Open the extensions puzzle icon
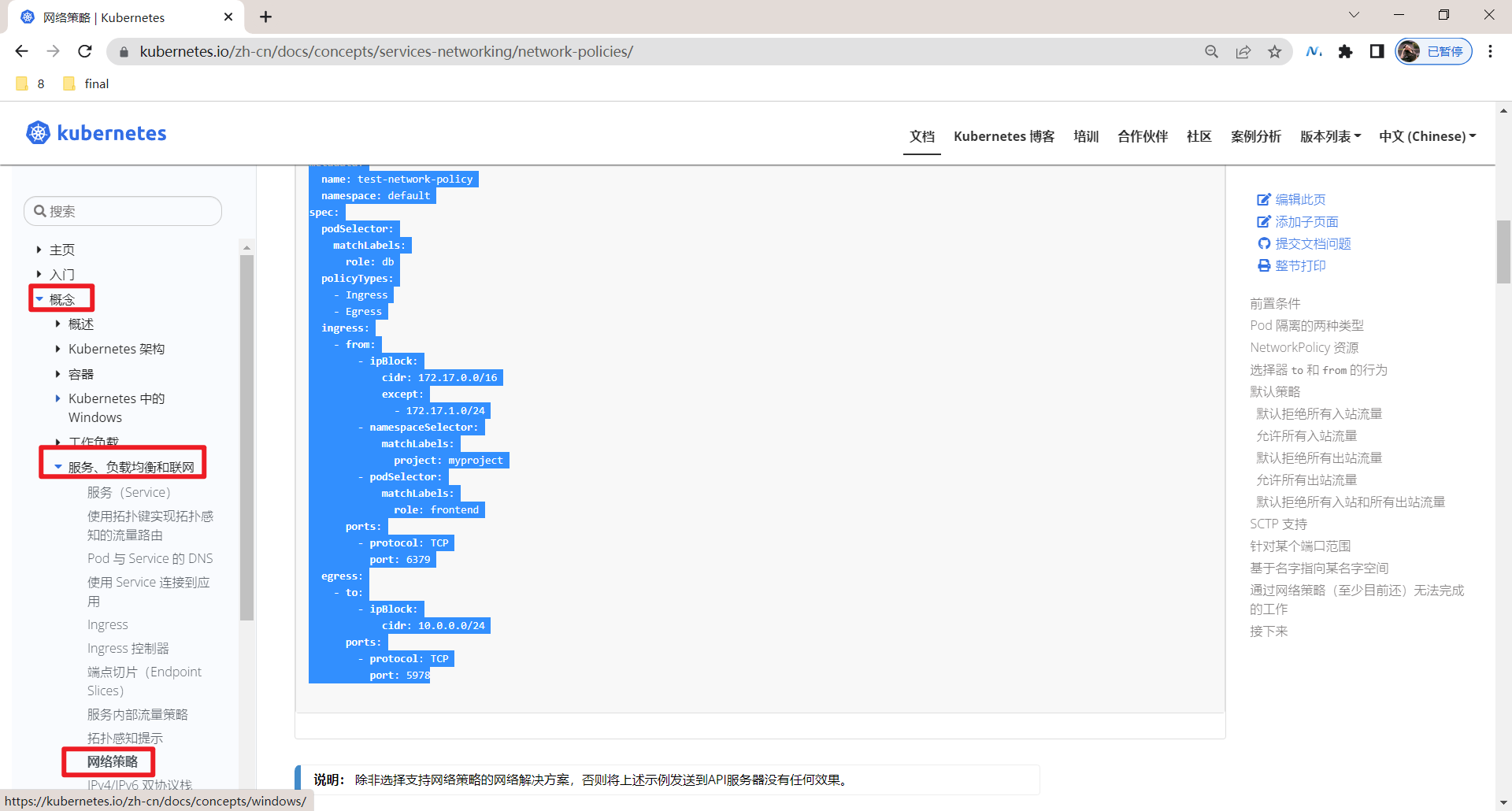Screen dimensions: 1512x811 [1345, 51]
